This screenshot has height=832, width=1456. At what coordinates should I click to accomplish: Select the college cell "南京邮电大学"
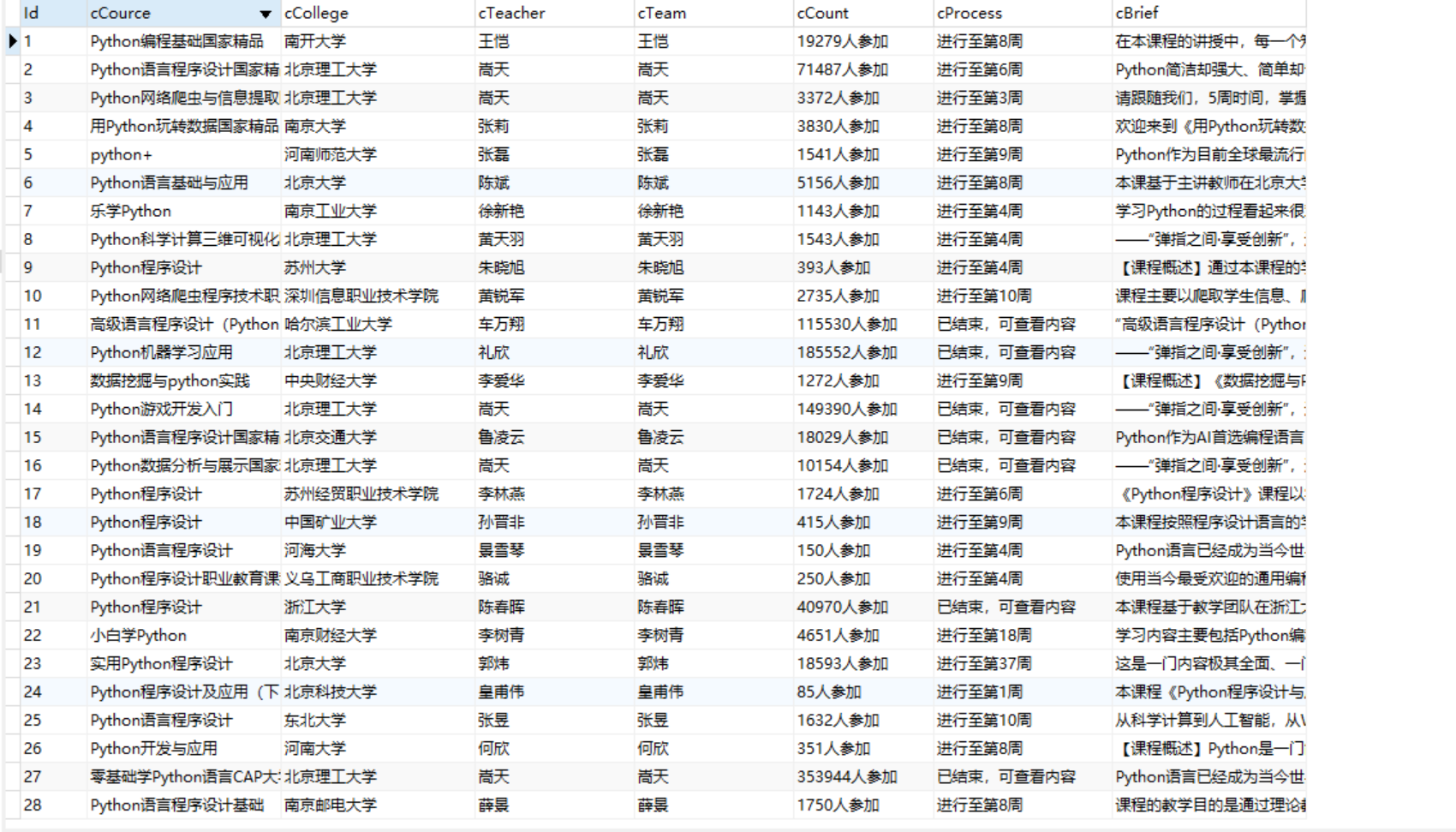(378, 805)
